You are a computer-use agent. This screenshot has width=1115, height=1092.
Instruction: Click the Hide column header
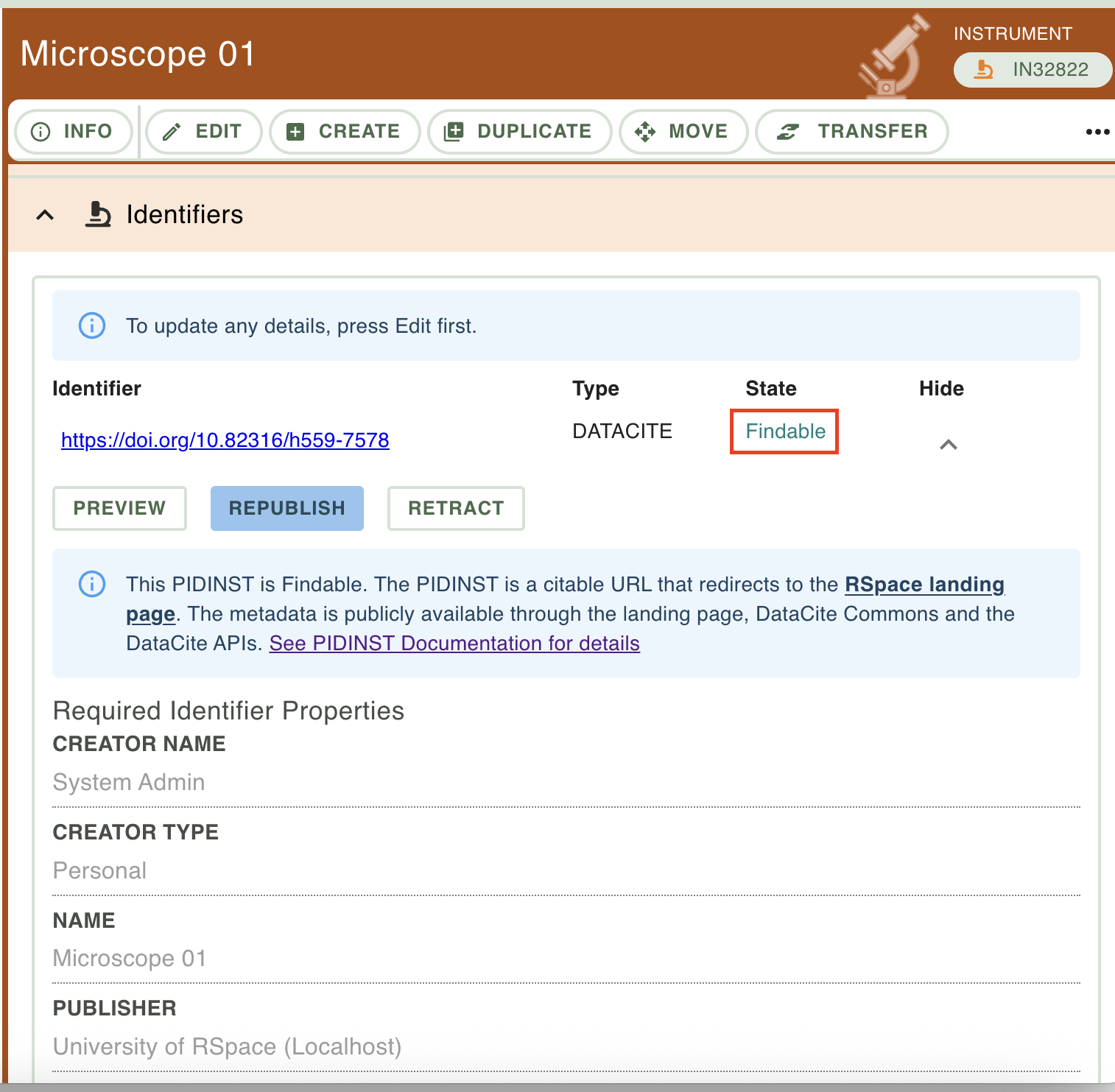(x=941, y=389)
